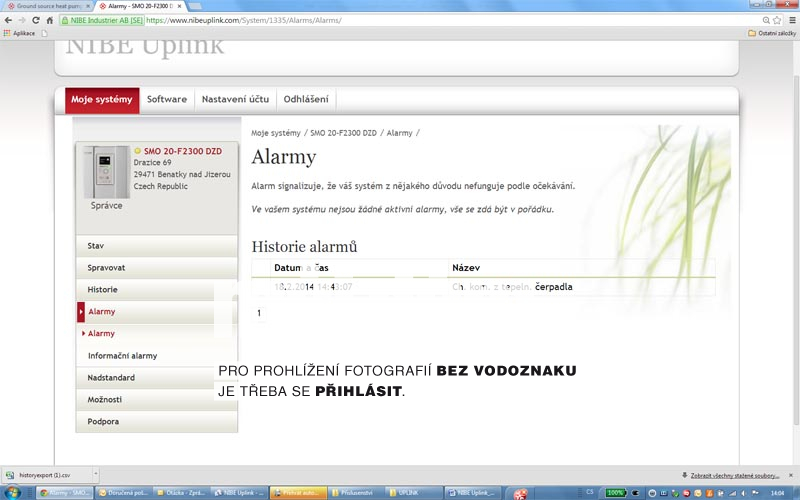The image size is (800, 500).
Task: Open the Chrome menu icon
Action: (x=790, y=20)
